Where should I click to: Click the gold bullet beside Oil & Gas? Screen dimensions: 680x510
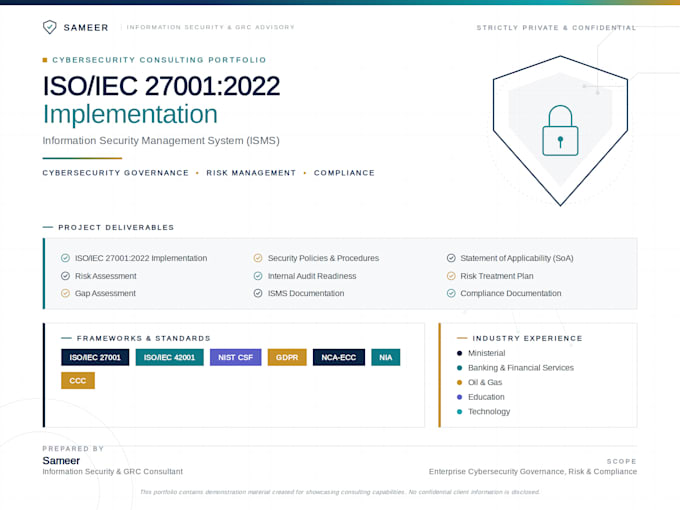coord(459,382)
